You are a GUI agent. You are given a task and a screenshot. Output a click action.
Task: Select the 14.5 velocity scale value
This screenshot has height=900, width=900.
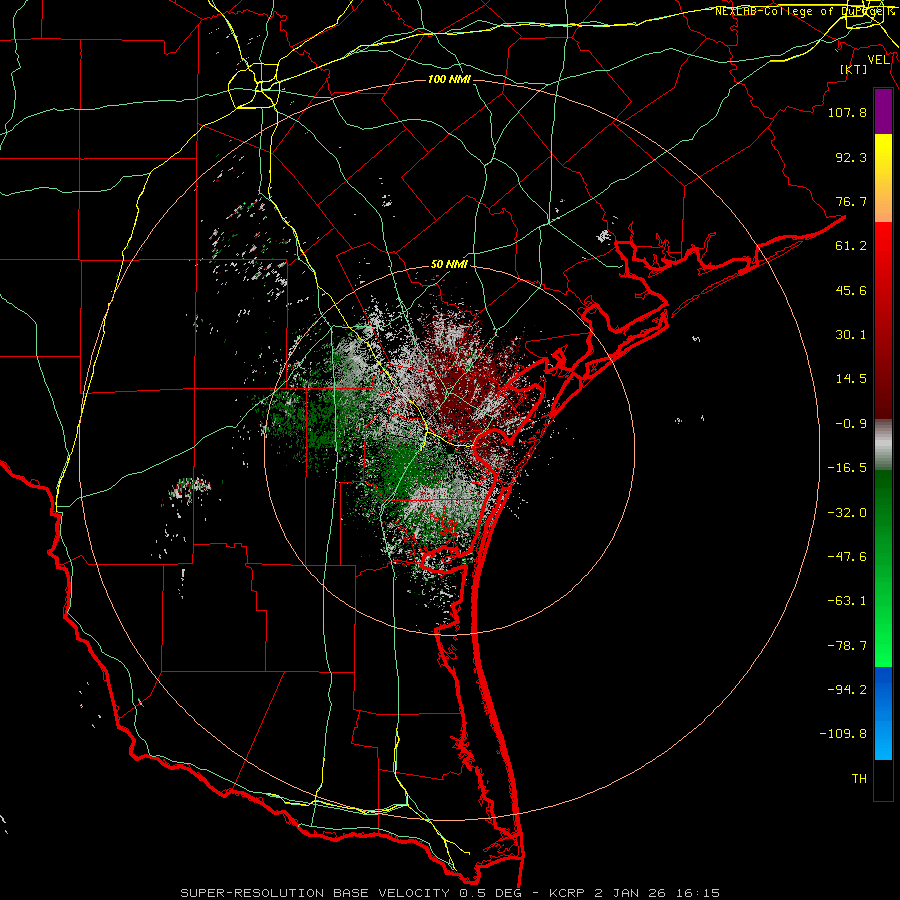[851, 379]
